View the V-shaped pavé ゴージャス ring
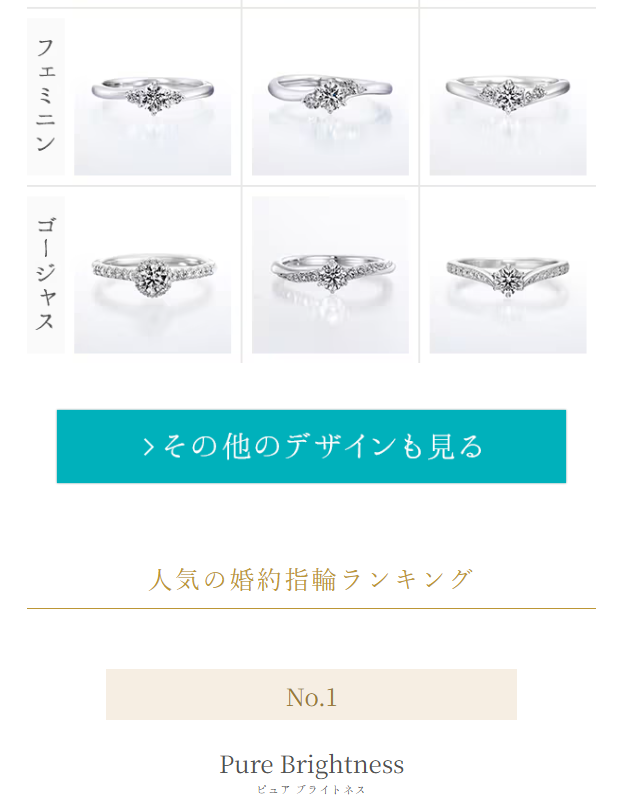The height and width of the screenshot is (812, 622). (x=508, y=275)
